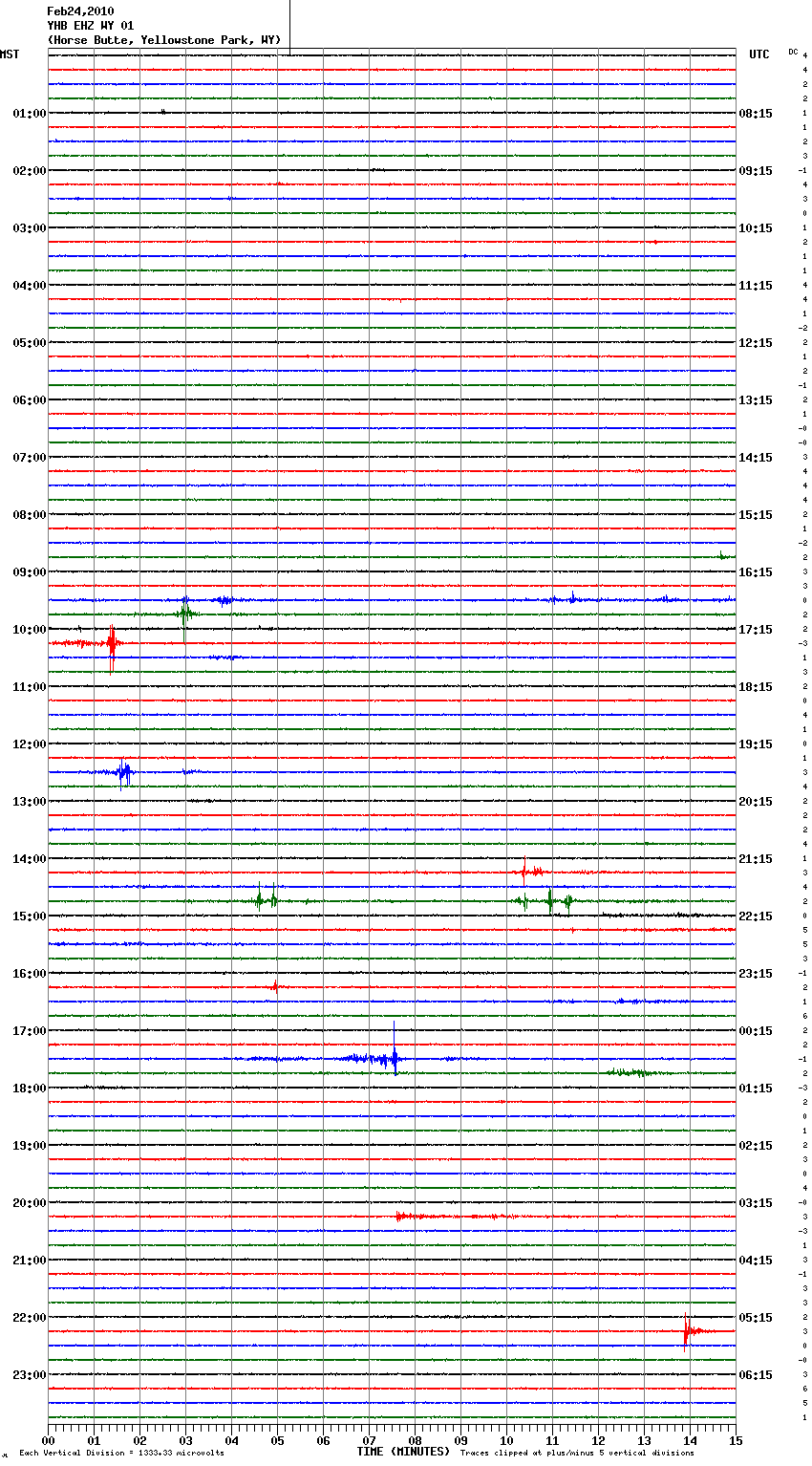Select the 09:00 MST row label

click(x=30, y=572)
